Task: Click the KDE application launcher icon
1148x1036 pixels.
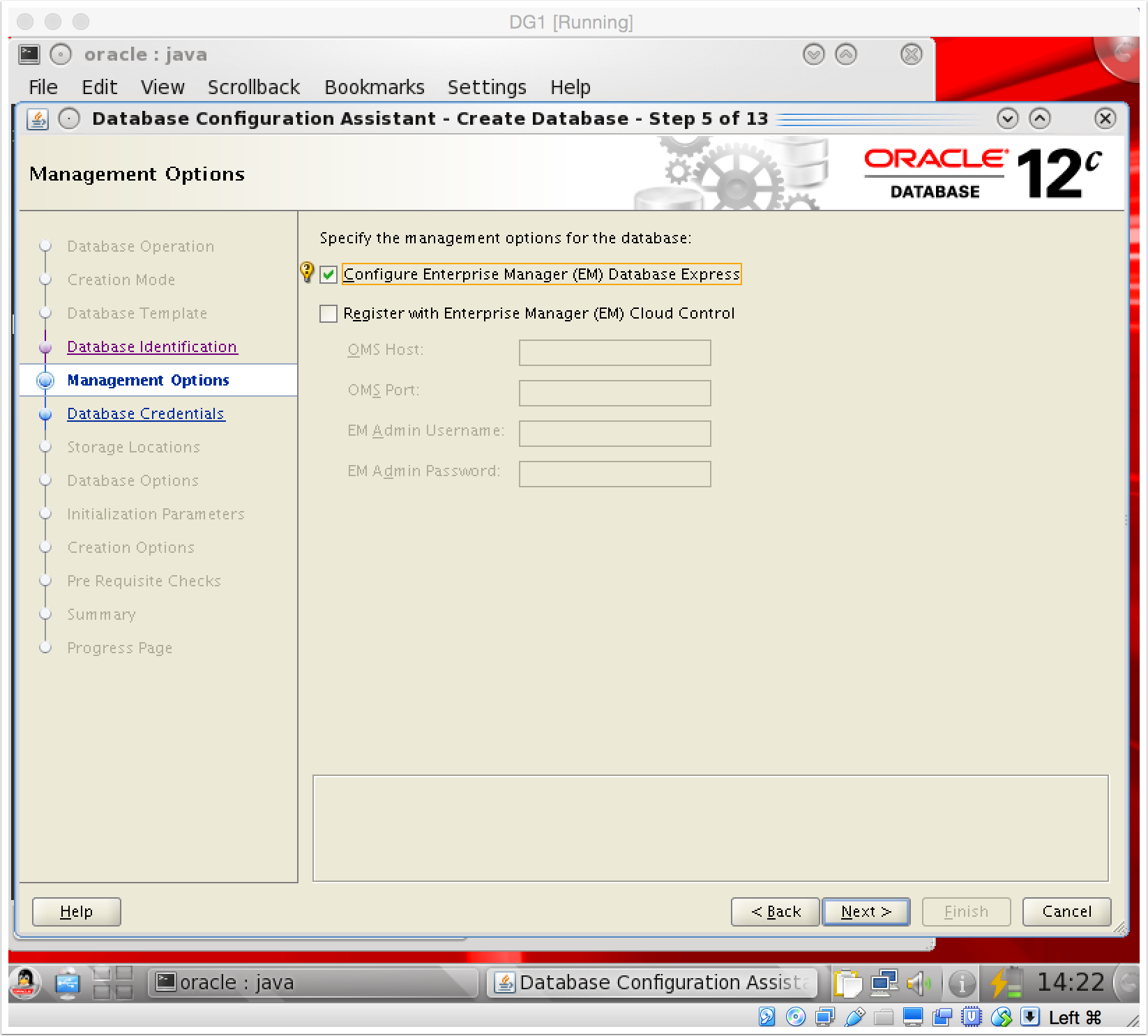Action: point(25,983)
